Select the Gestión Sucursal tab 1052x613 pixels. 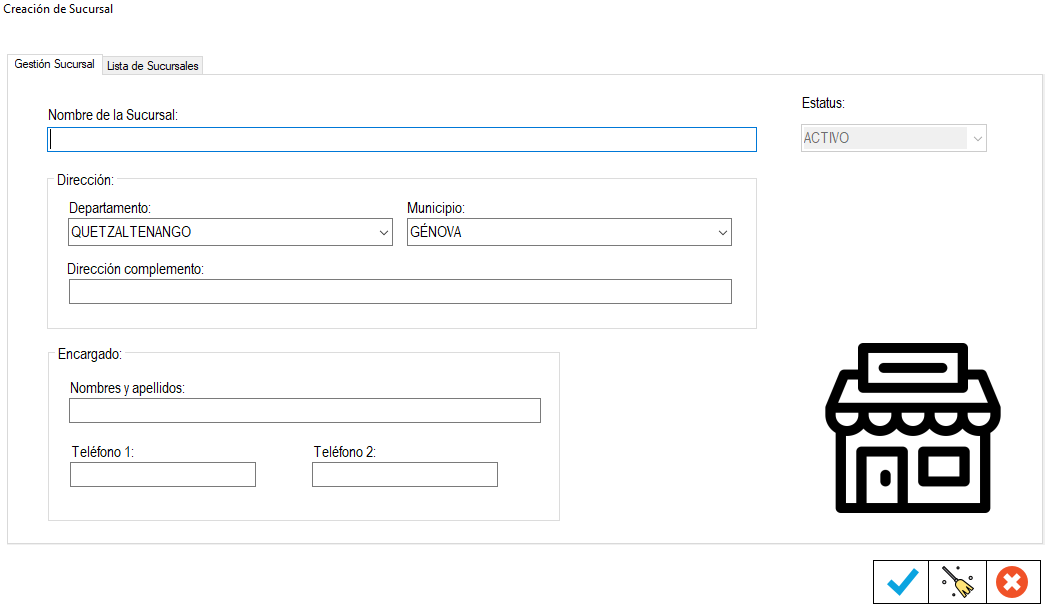point(55,64)
